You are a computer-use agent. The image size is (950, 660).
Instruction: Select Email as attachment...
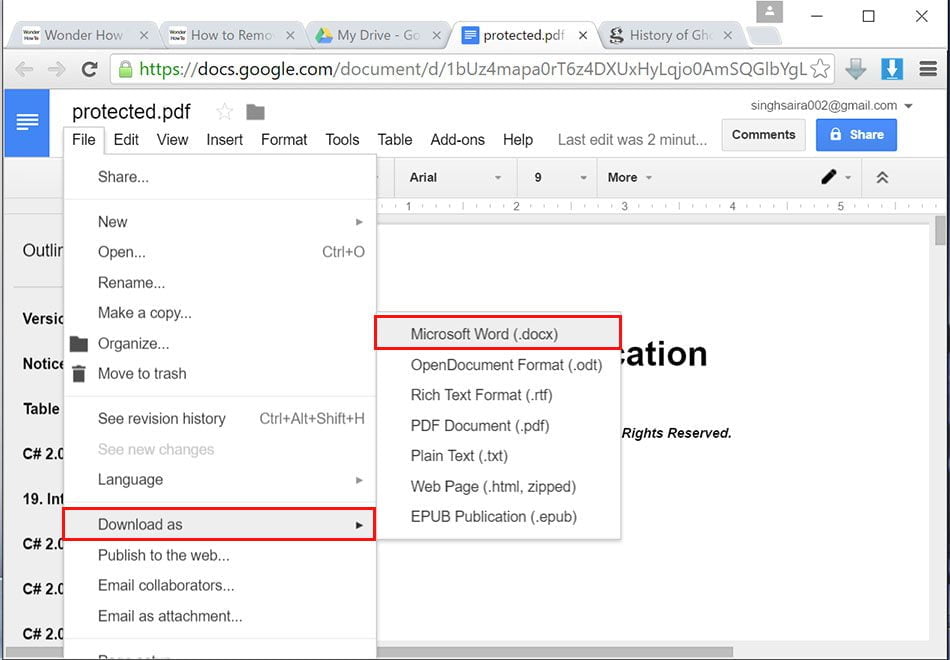click(x=220, y=616)
